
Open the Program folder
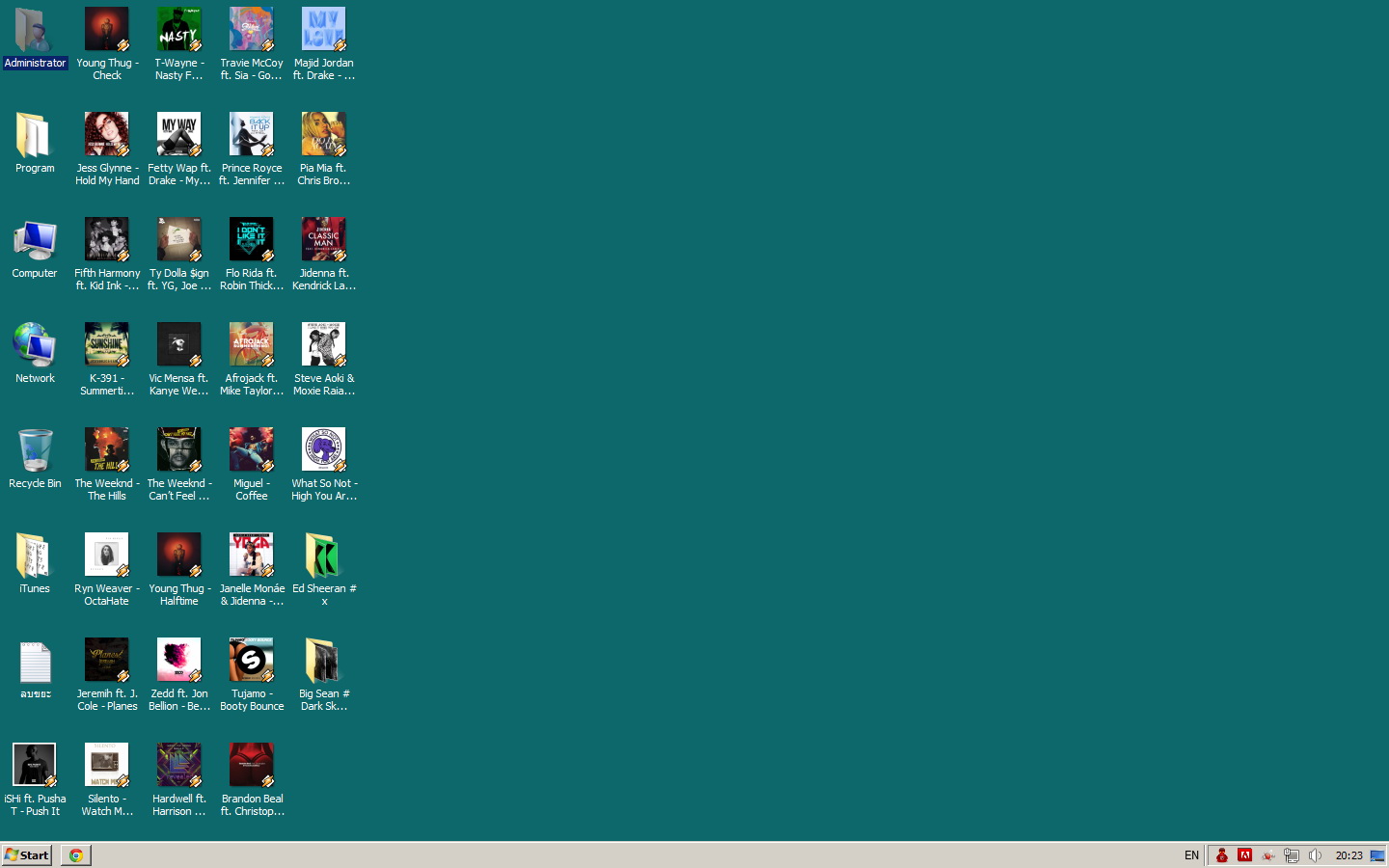coord(35,144)
